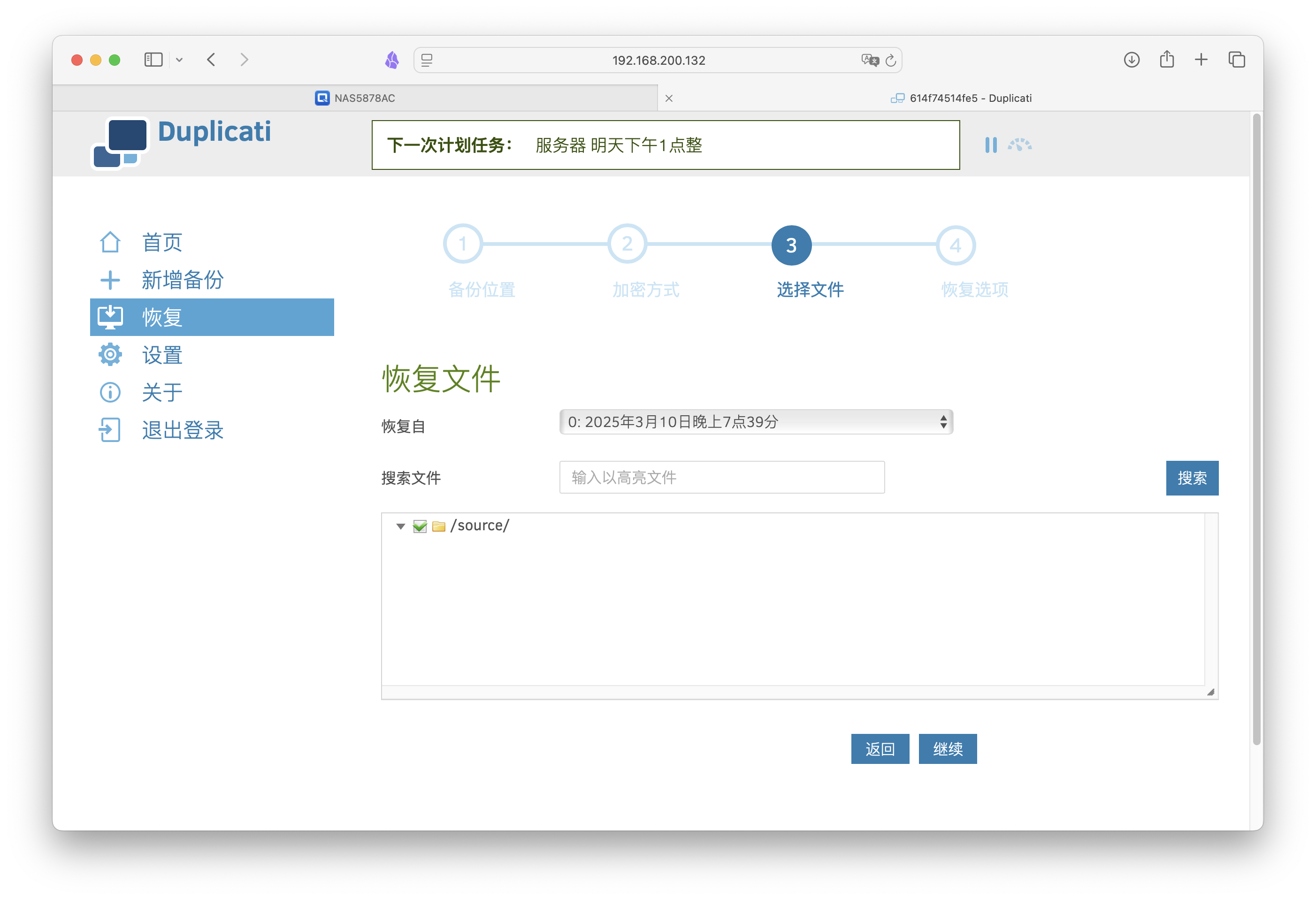Select step 3 circle
This screenshot has height=900, width=1316.
[791, 244]
